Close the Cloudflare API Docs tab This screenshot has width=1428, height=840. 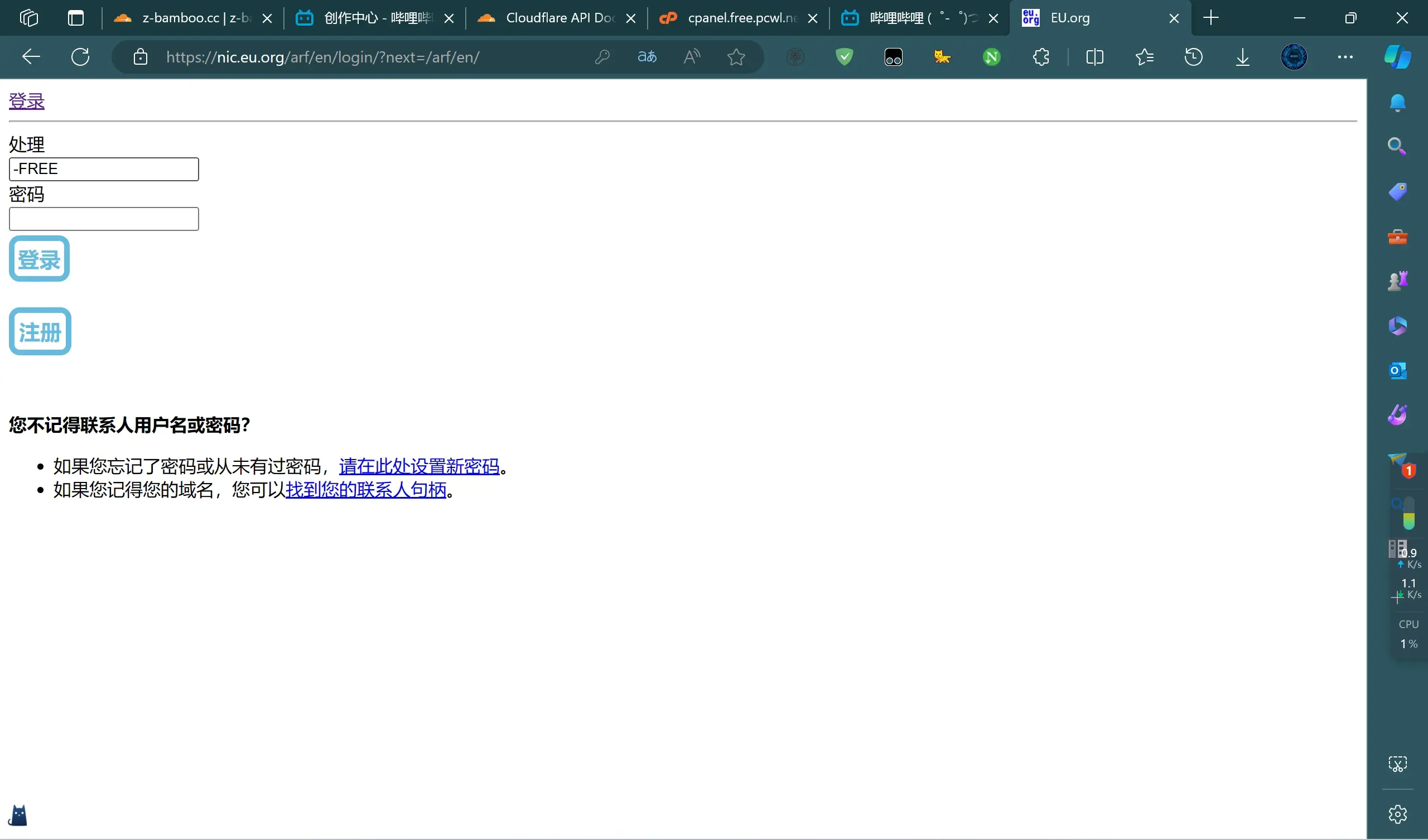click(x=631, y=19)
